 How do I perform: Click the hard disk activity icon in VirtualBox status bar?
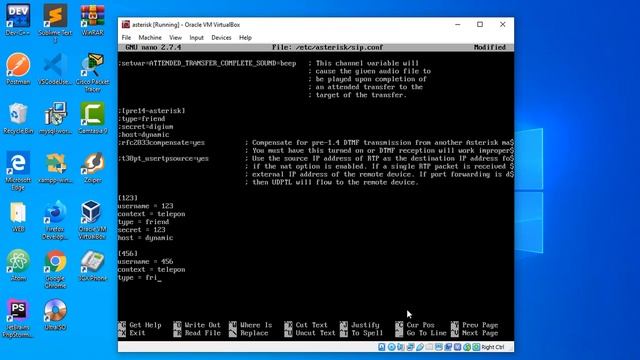pos(382,347)
